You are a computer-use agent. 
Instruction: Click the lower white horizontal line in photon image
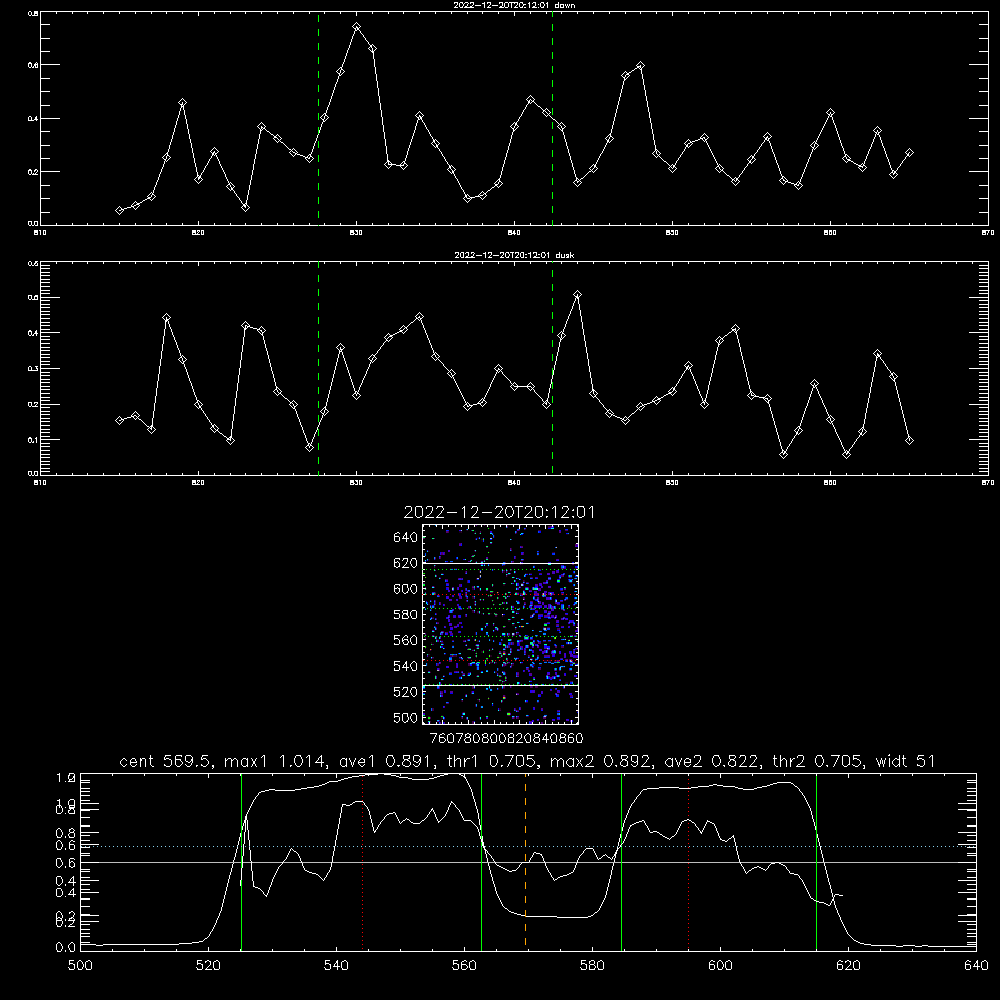501,685
